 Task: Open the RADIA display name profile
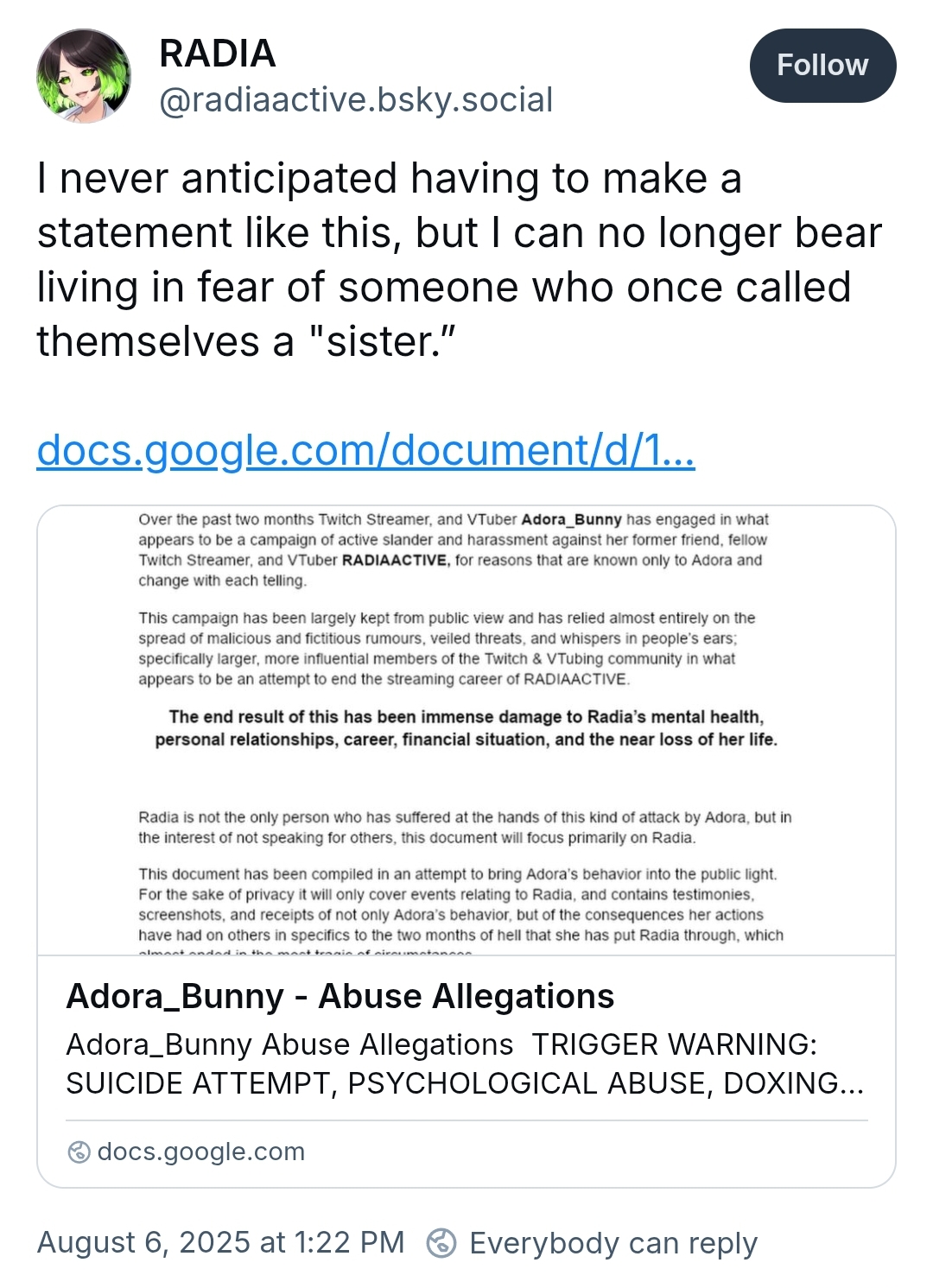(x=218, y=54)
